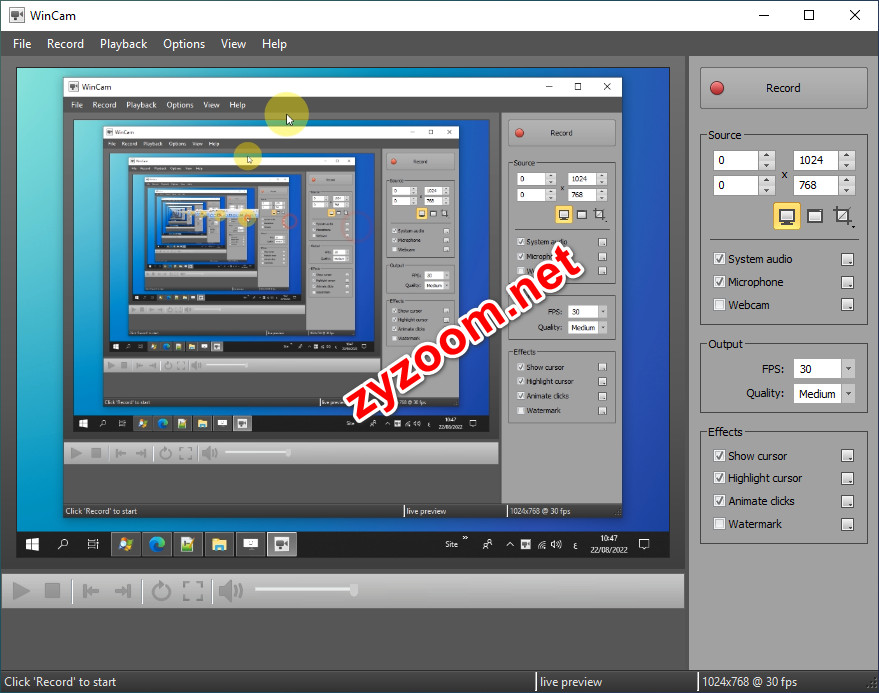
Task: Click Record button in the nested preview window
Action: (562, 133)
